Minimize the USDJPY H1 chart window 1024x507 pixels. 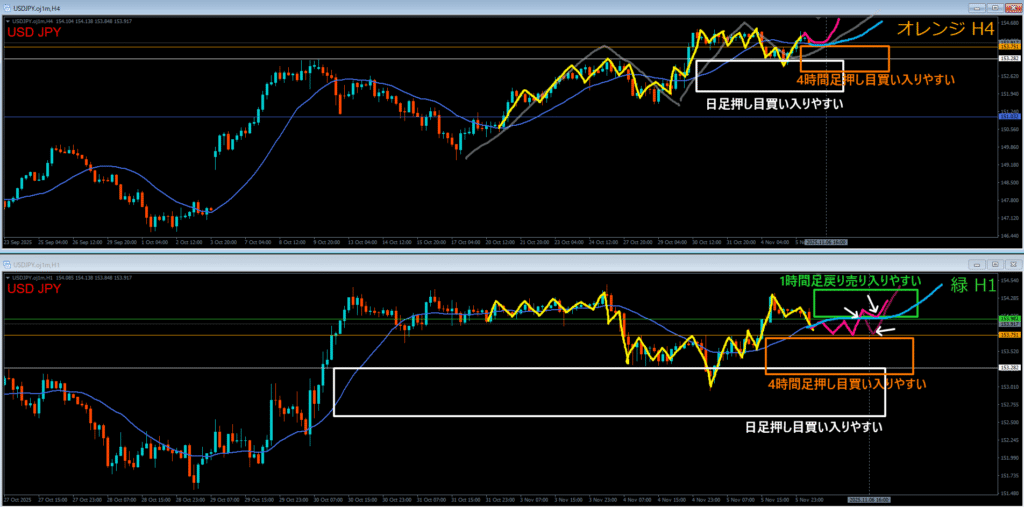(x=976, y=265)
